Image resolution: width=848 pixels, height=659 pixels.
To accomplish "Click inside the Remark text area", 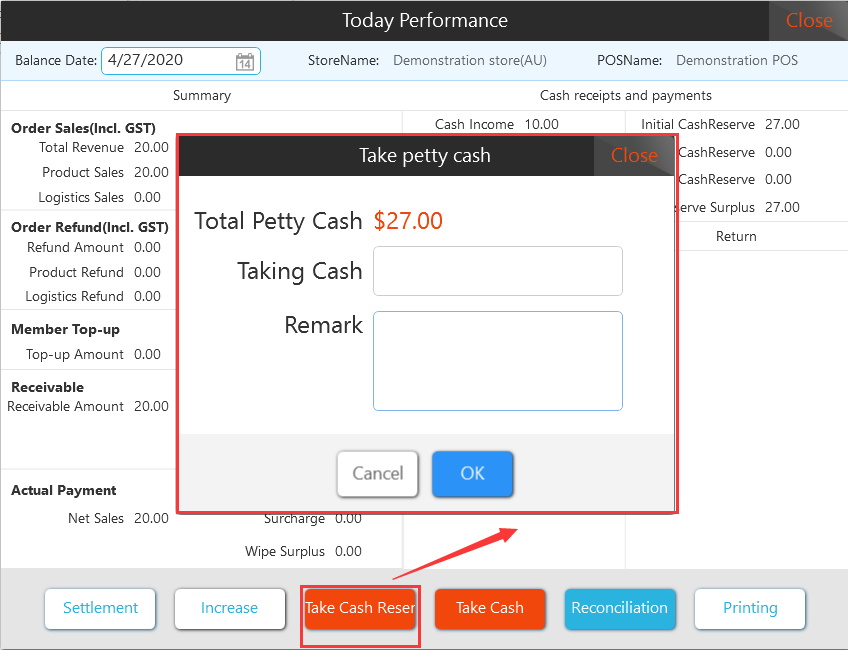I will (497, 360).
